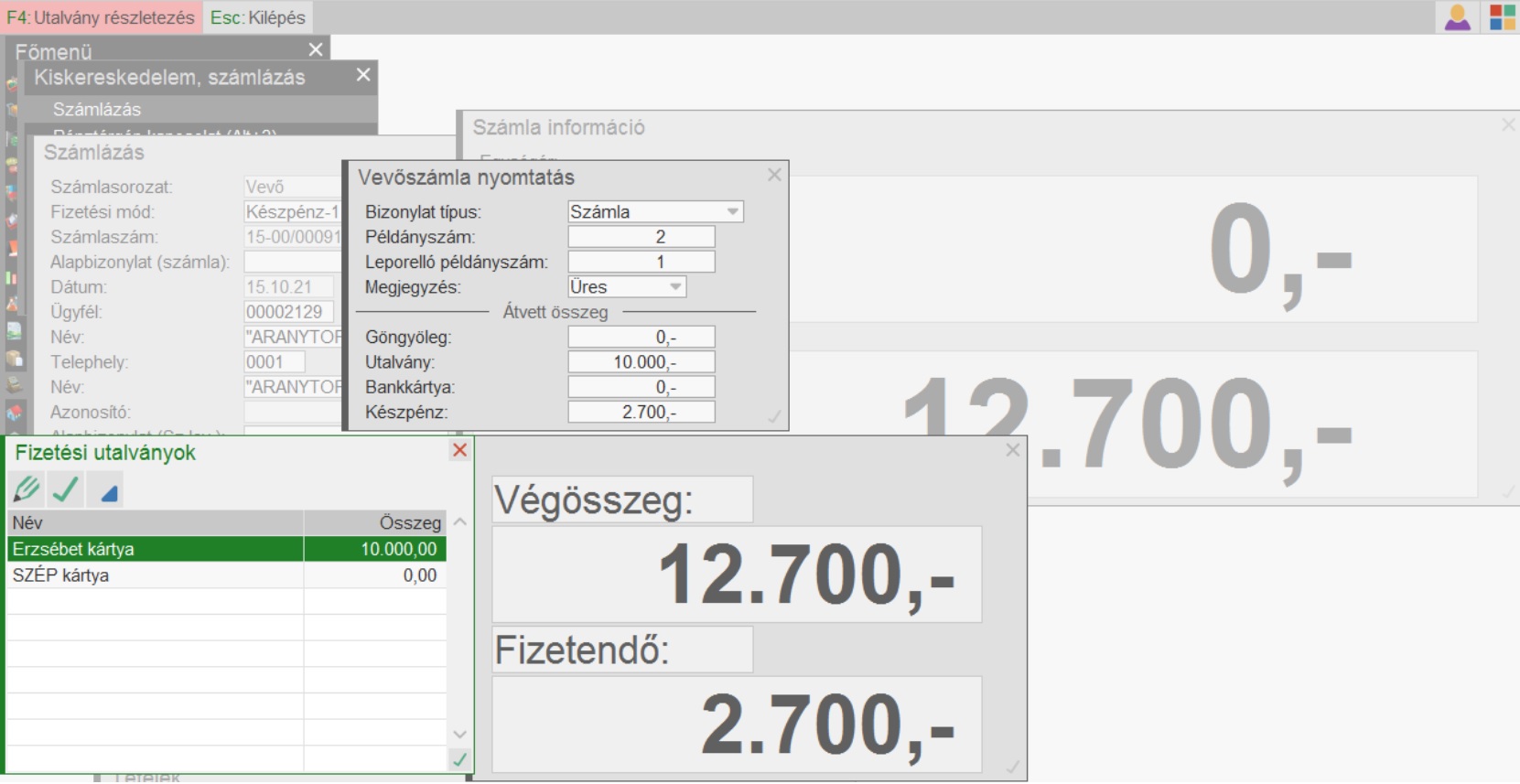Click the Számlasorozat field showing Vevő
Viewport: 1520px width, 784px height.
[293, 187]
